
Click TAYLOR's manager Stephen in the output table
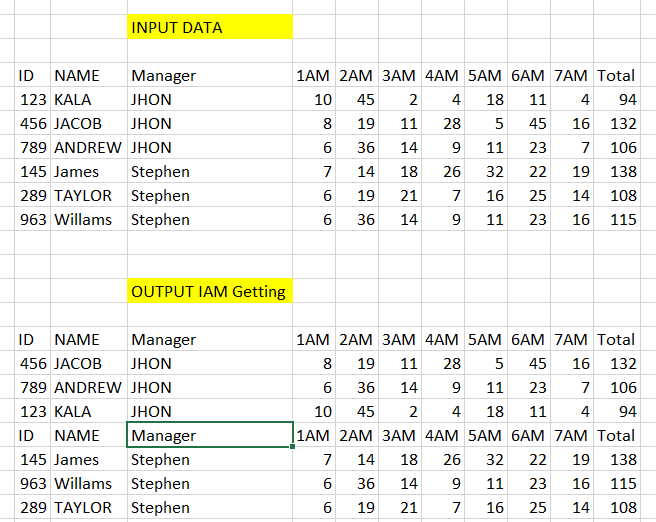pos(210,507)
